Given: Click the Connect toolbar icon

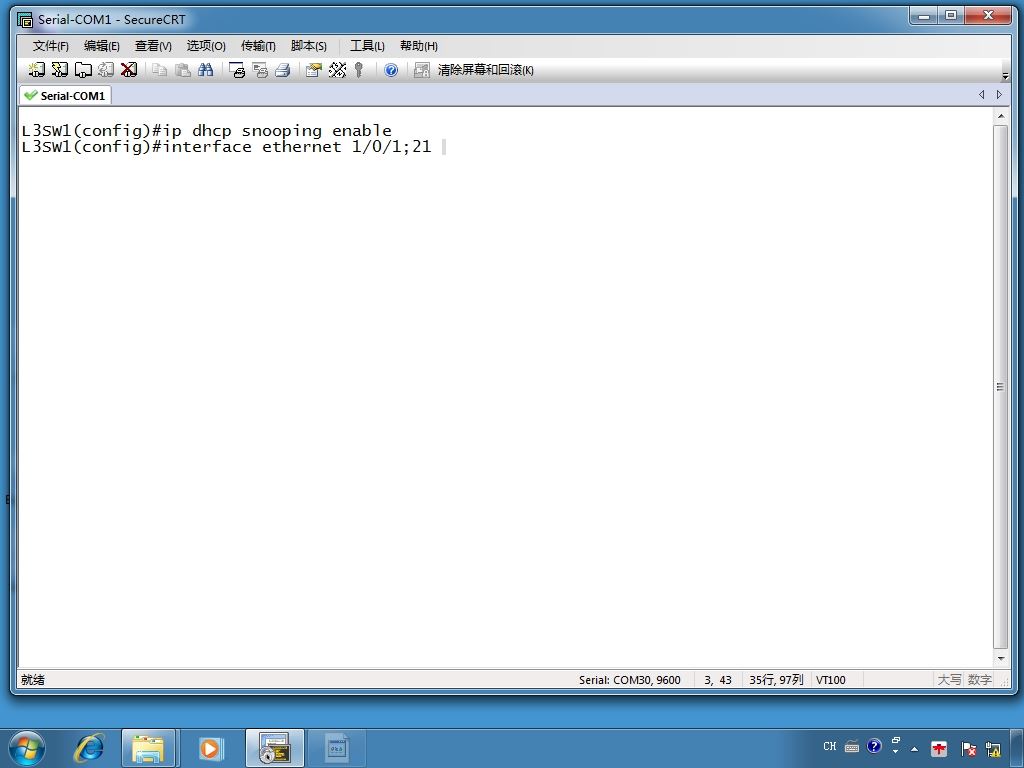Looking at the screenshot, I should 37,70.
